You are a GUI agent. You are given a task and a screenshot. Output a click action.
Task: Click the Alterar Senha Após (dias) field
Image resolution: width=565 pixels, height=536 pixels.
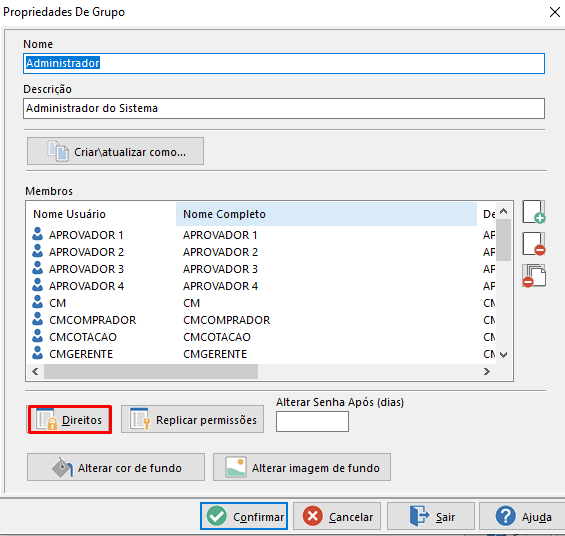click(x=312, y=421)
